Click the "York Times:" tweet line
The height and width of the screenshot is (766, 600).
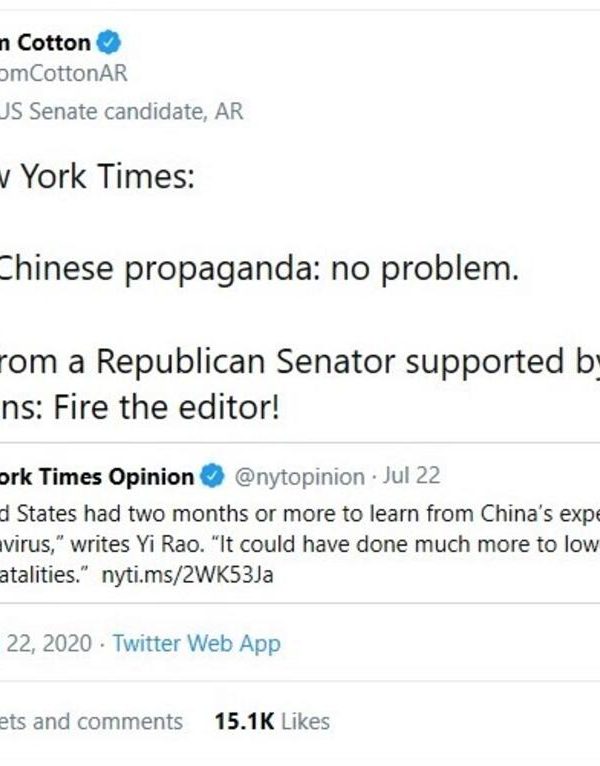(98, 179)
